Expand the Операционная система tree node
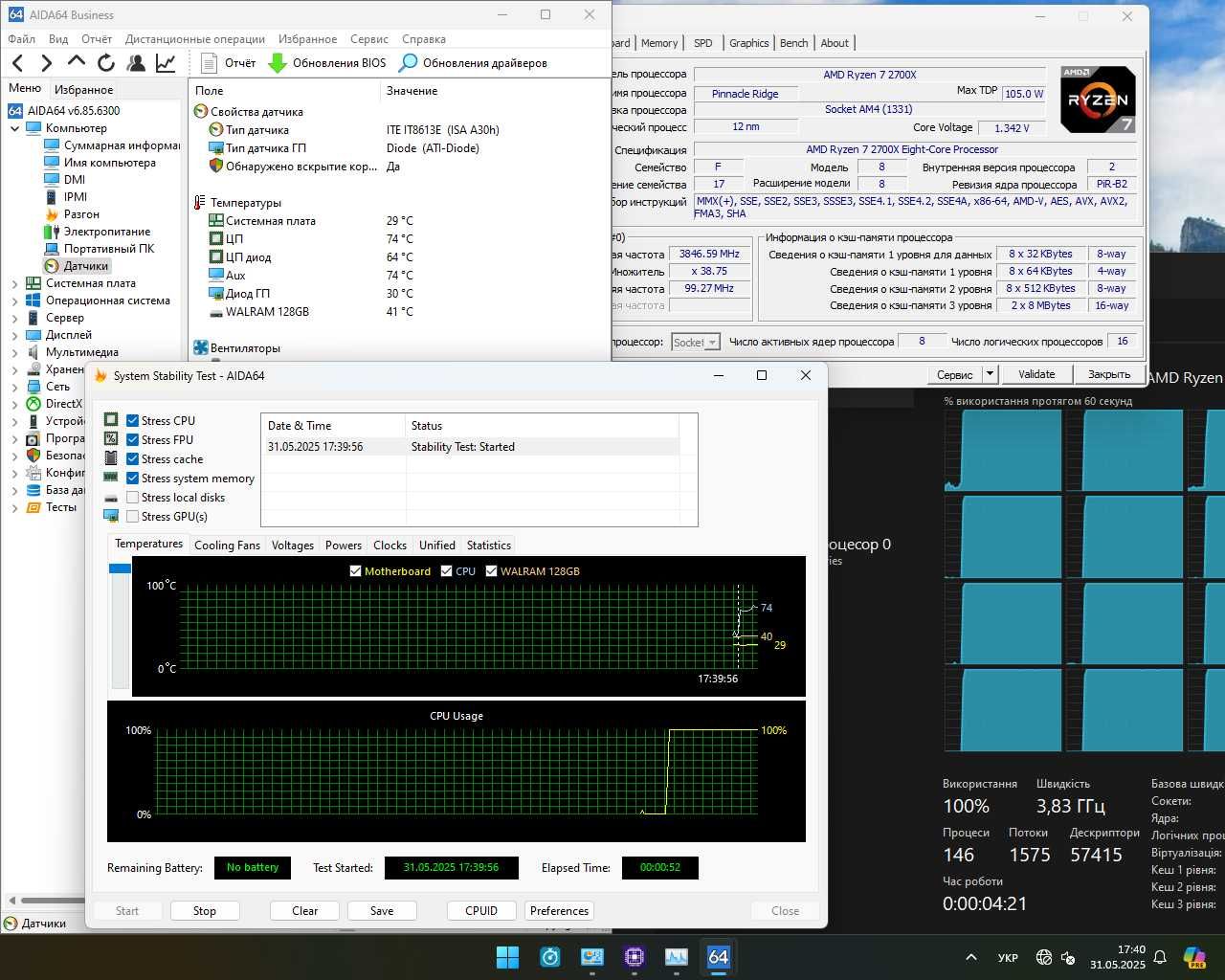 tap(14, 301)
